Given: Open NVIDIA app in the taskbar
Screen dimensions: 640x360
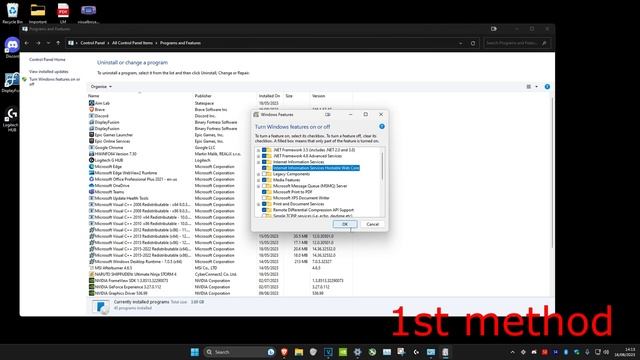Looking at the screenshot, I should point(343,352).
